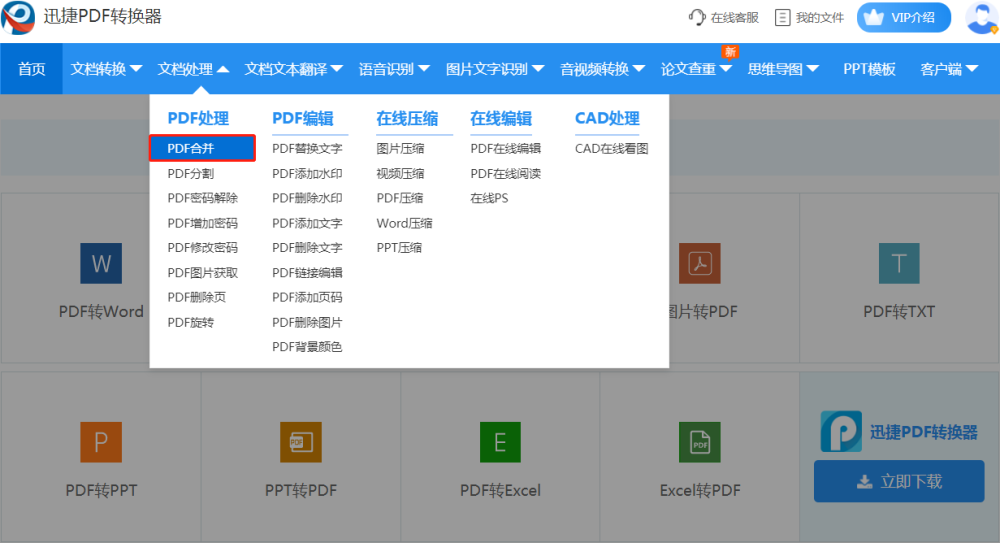The height and width of the screenshot is (543, 1000).
Task: Click the 立即下载 button
Action: pos(899,481)
